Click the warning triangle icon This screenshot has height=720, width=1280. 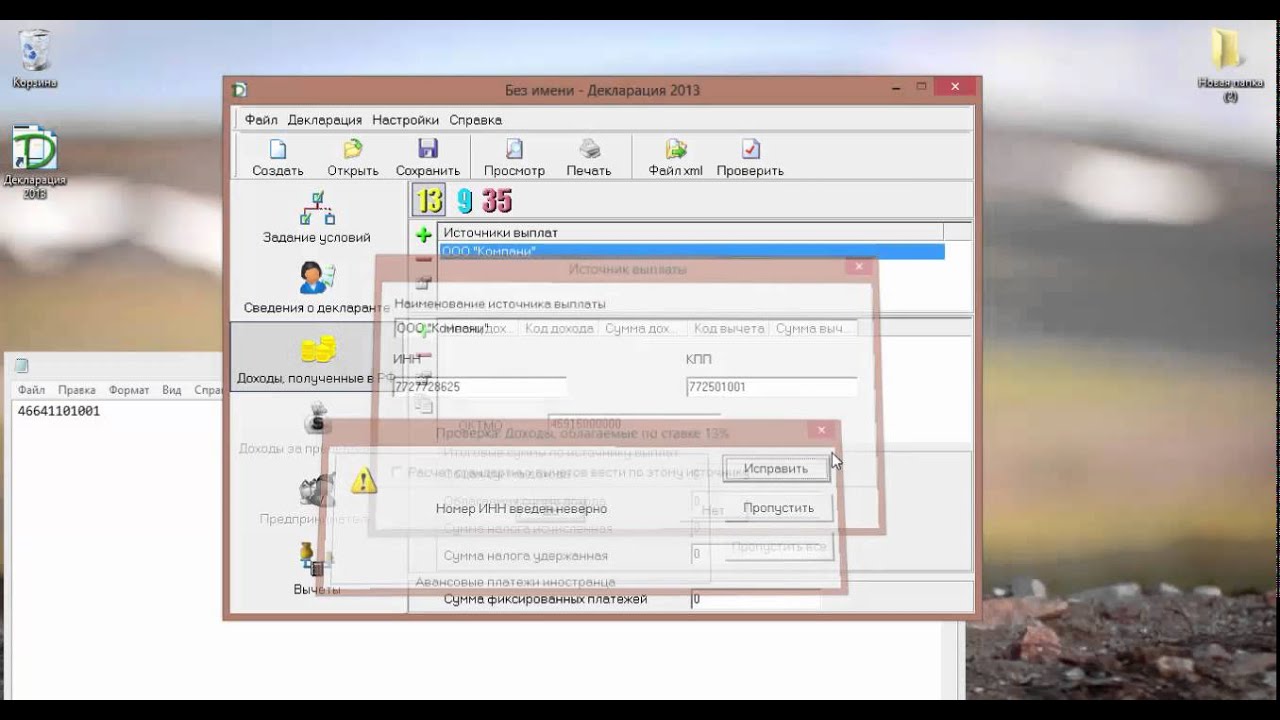[364, 481]
